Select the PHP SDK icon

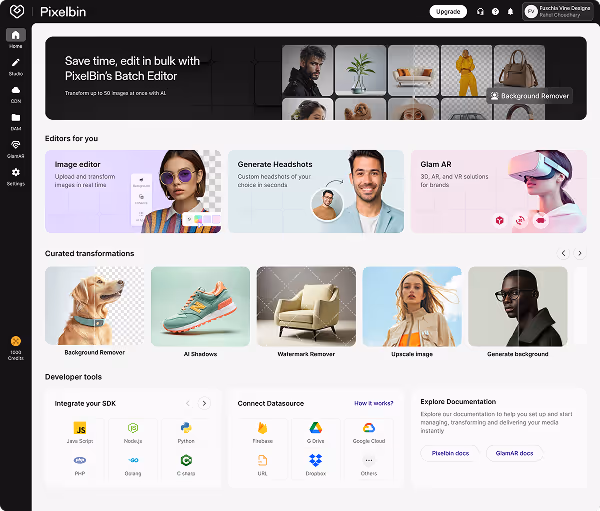pyautogui.click(x=80, y=460)
